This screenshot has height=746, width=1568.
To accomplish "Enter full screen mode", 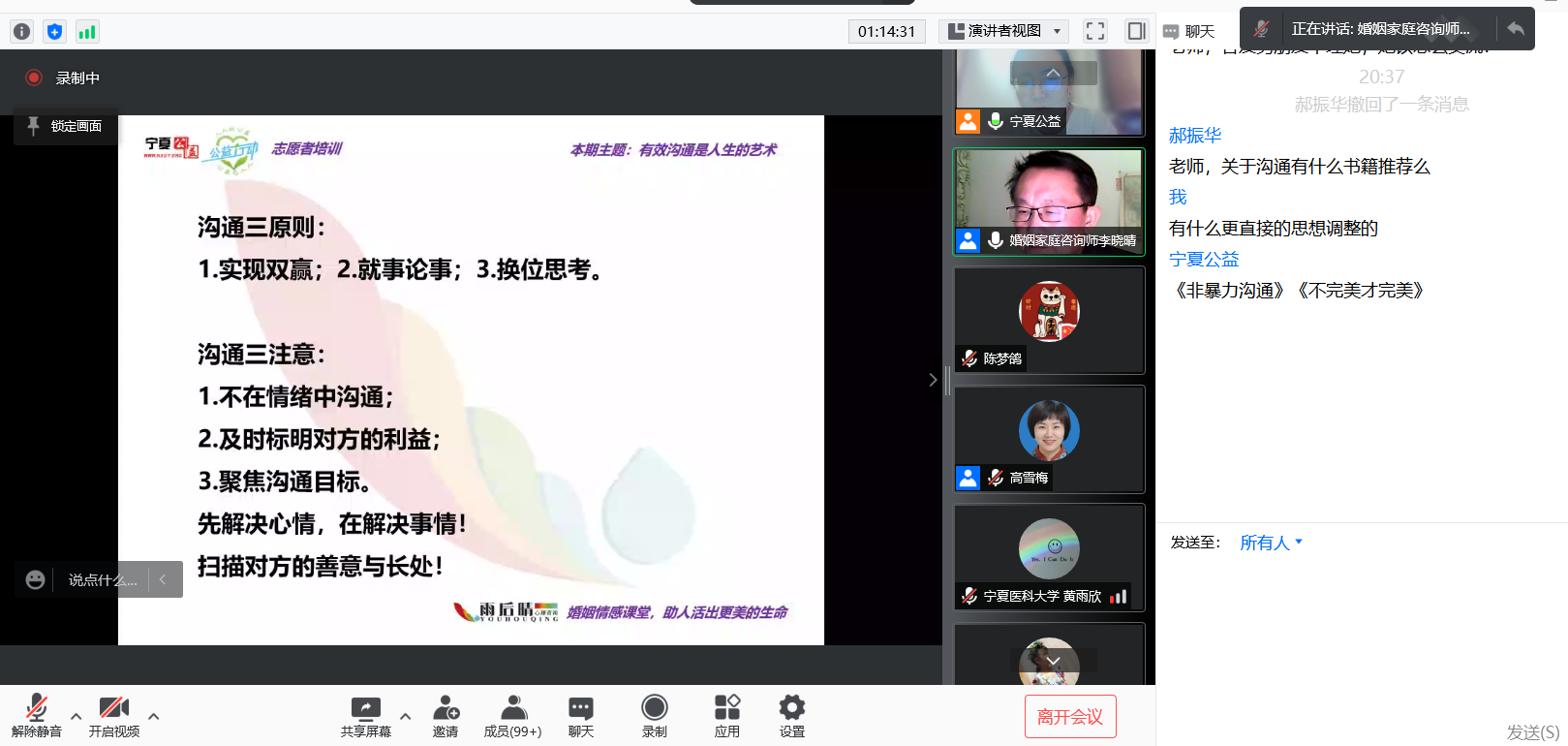I will [x=1094, y=31].
